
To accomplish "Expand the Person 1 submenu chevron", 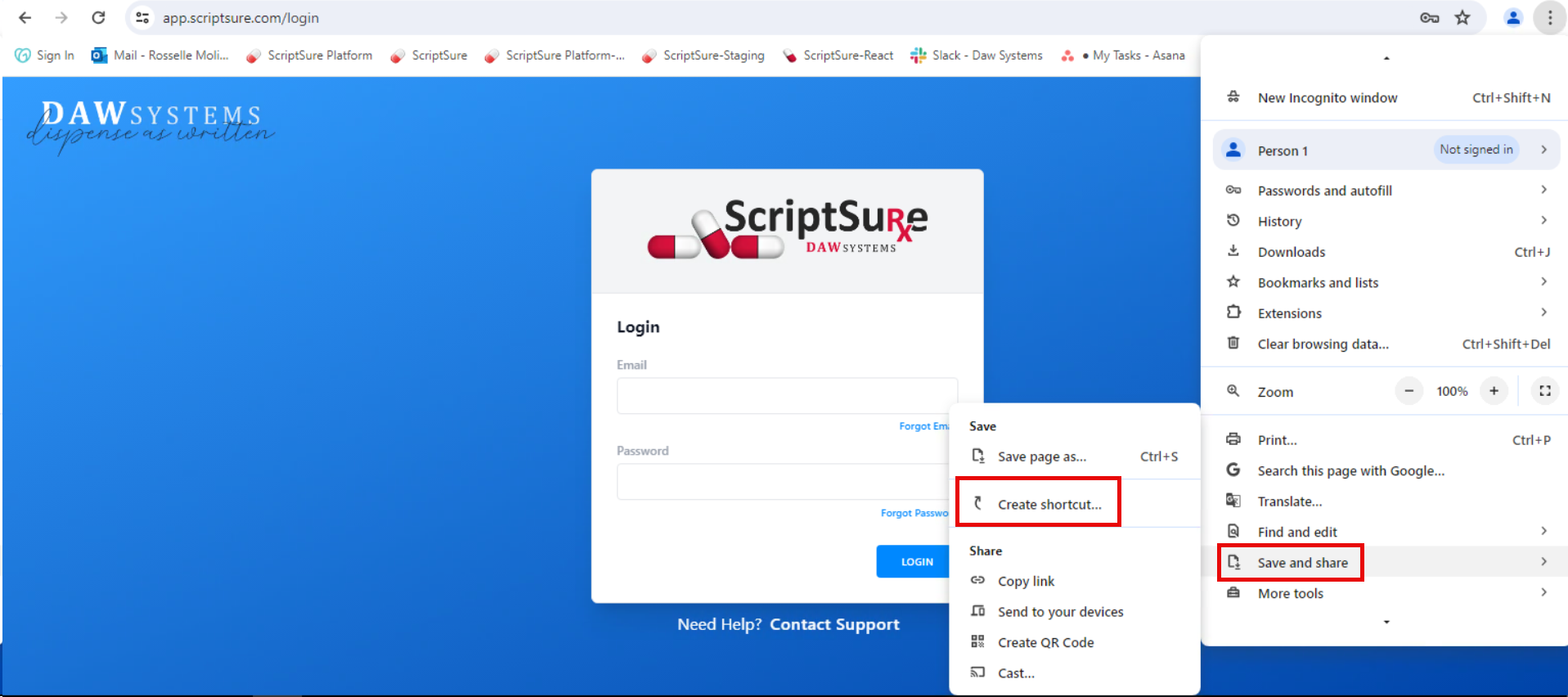I will 1543,150.
